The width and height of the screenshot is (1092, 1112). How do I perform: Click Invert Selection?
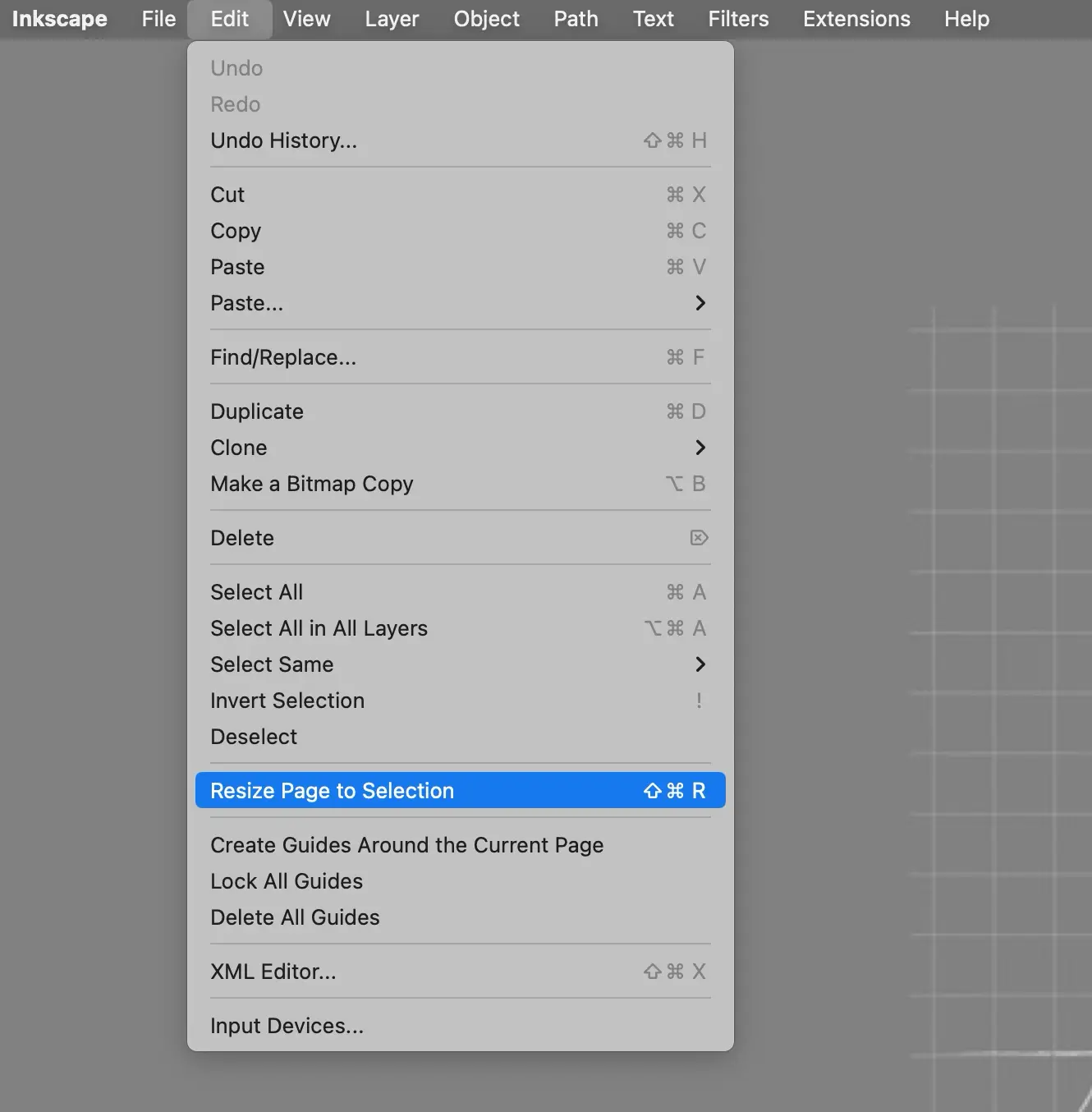(287, 701)
